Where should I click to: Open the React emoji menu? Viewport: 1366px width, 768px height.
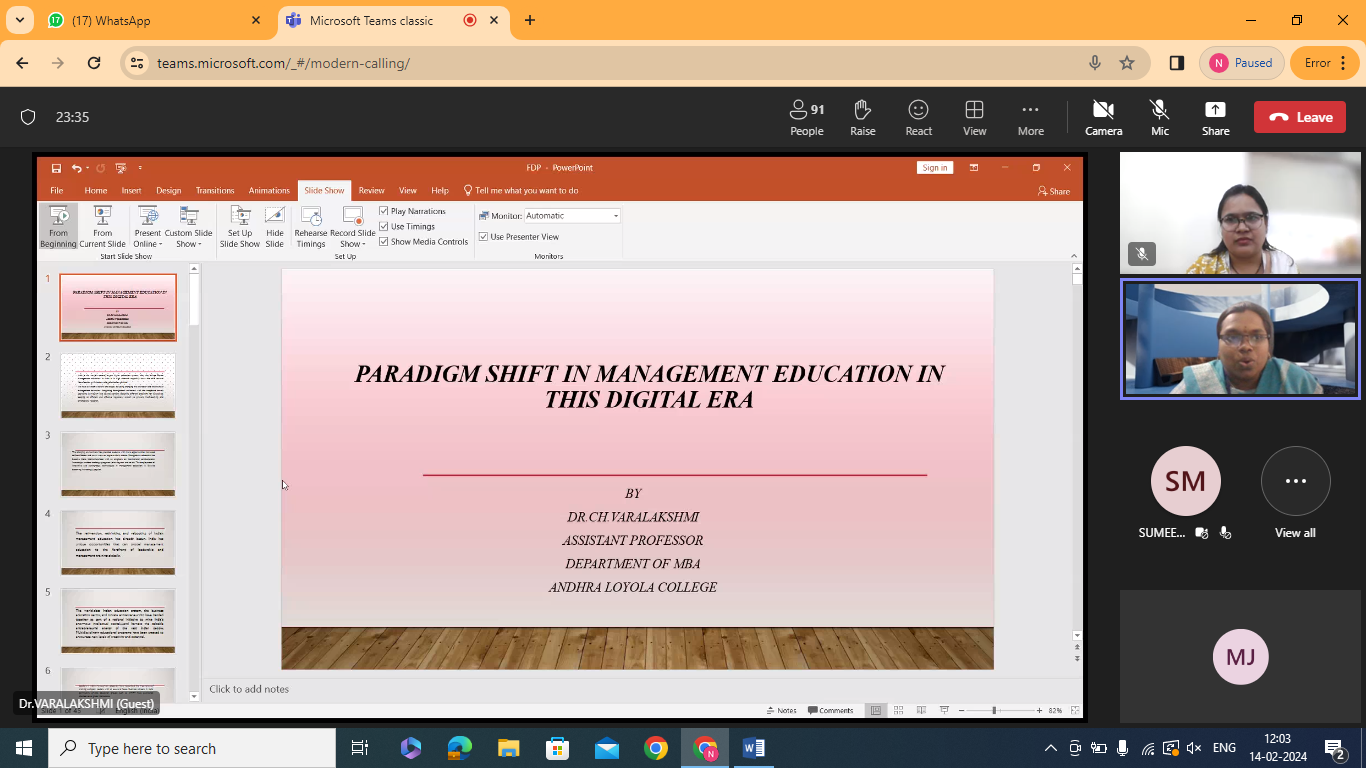coord(918,117)
